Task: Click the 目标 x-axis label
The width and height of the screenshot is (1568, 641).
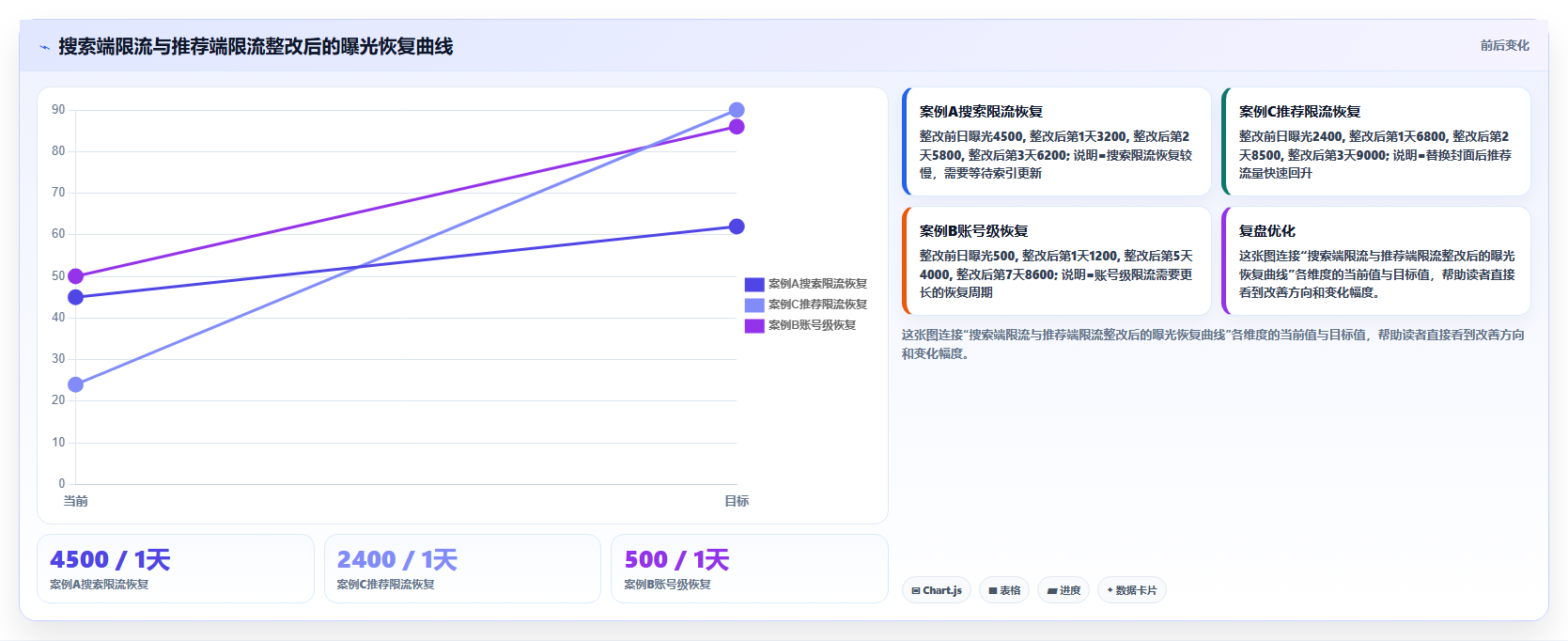Action: [x=737, y=501]
